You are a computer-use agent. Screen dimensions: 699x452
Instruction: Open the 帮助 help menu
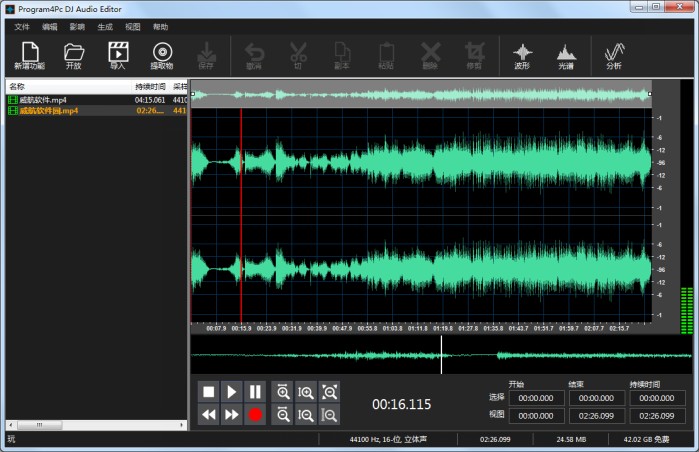tap(160, 26)
